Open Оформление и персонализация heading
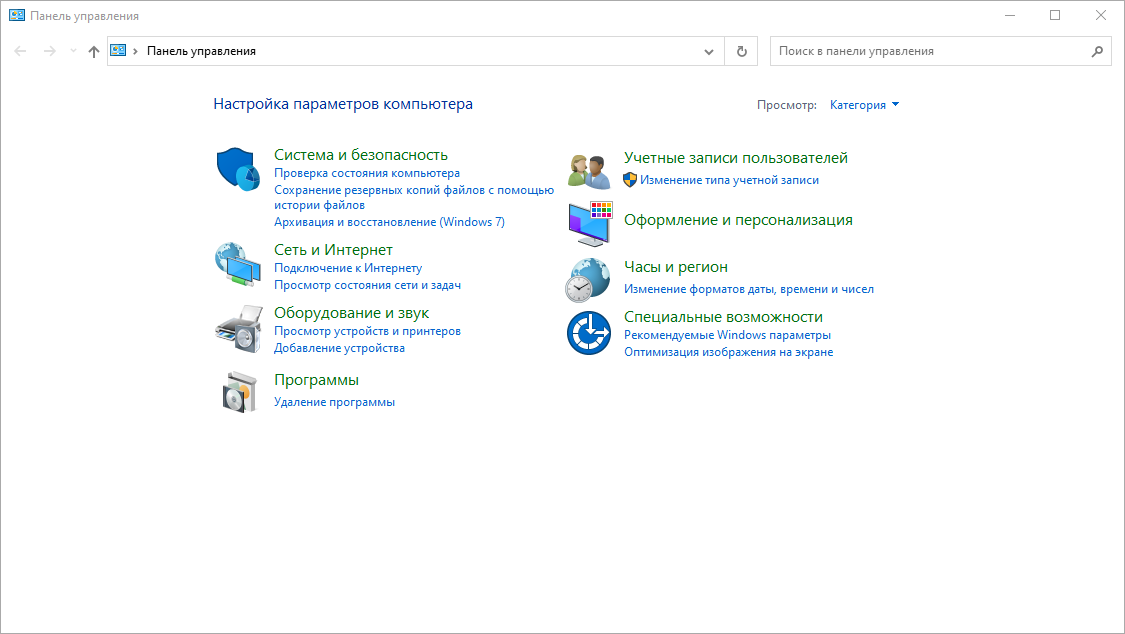 point(738,220)
